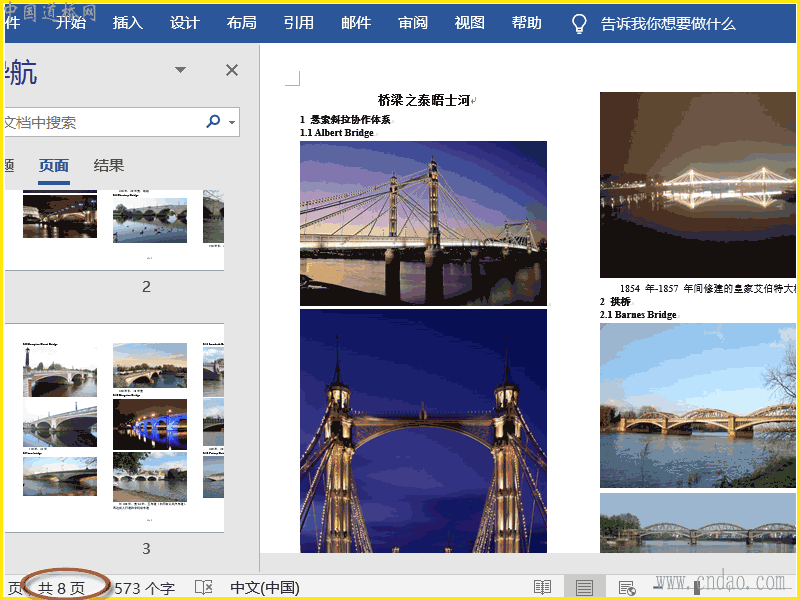Open the 引用 ribbon tab
800x600 pixels.
pyautogui.click(x=299, y=23)
